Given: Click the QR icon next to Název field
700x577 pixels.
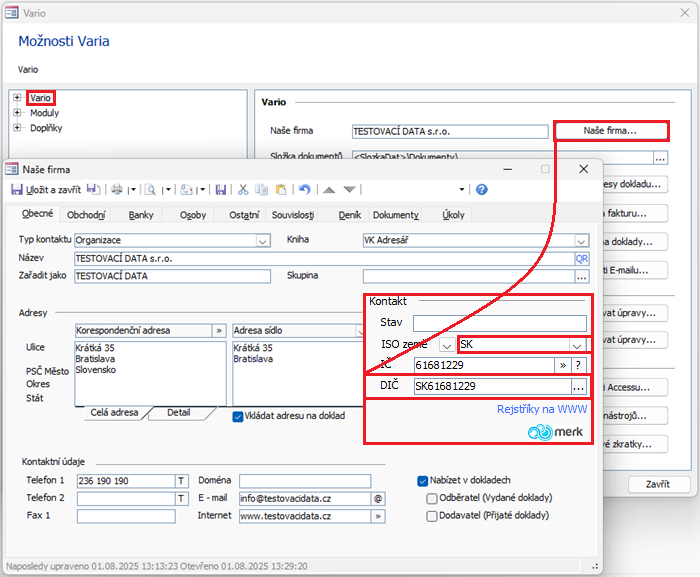Looking at the screenshot, I should coord(581,259).
